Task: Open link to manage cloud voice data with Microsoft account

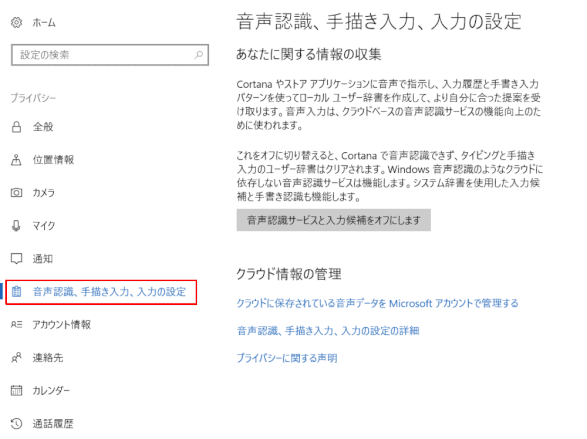Action: 377,303
